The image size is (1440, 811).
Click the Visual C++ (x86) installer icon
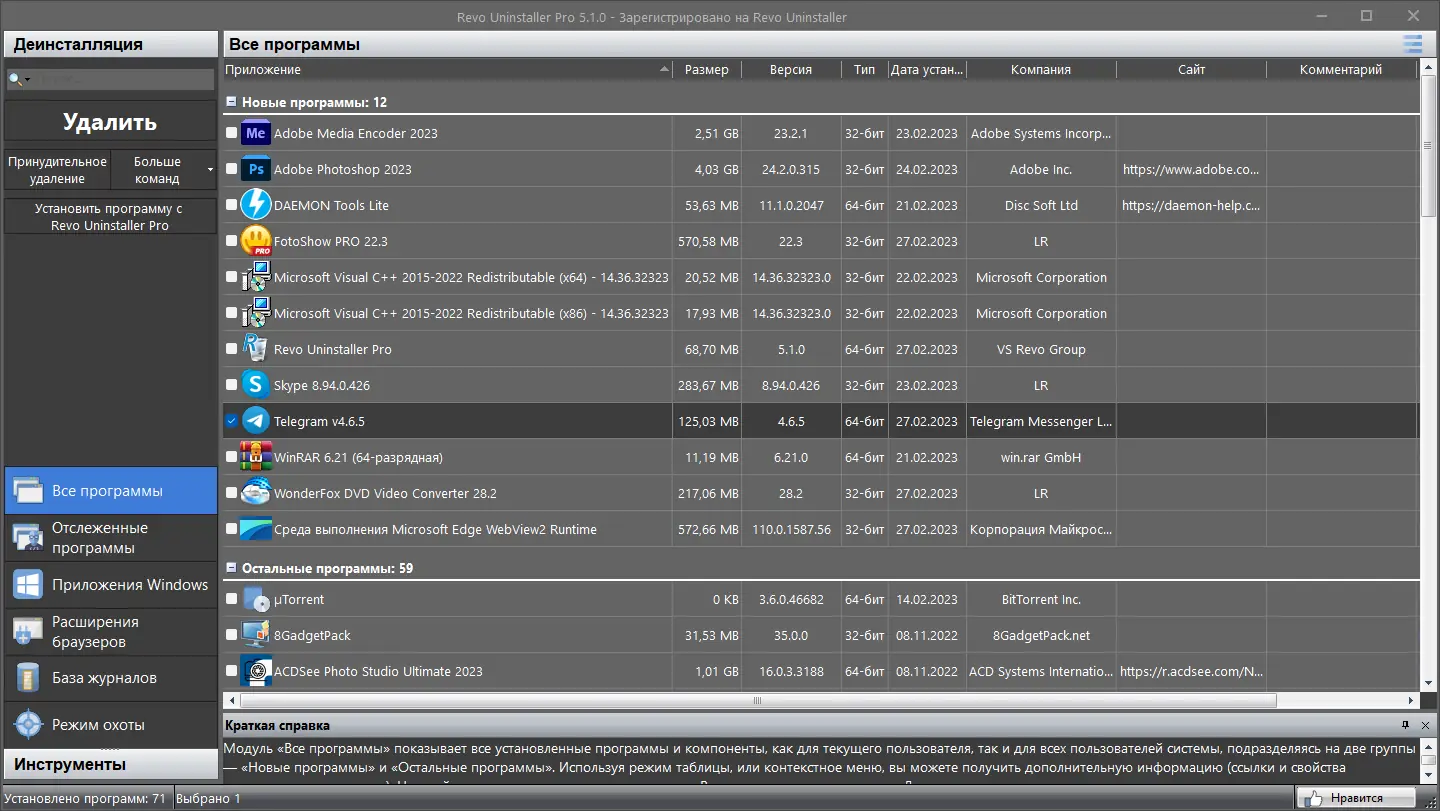(256, 313)
